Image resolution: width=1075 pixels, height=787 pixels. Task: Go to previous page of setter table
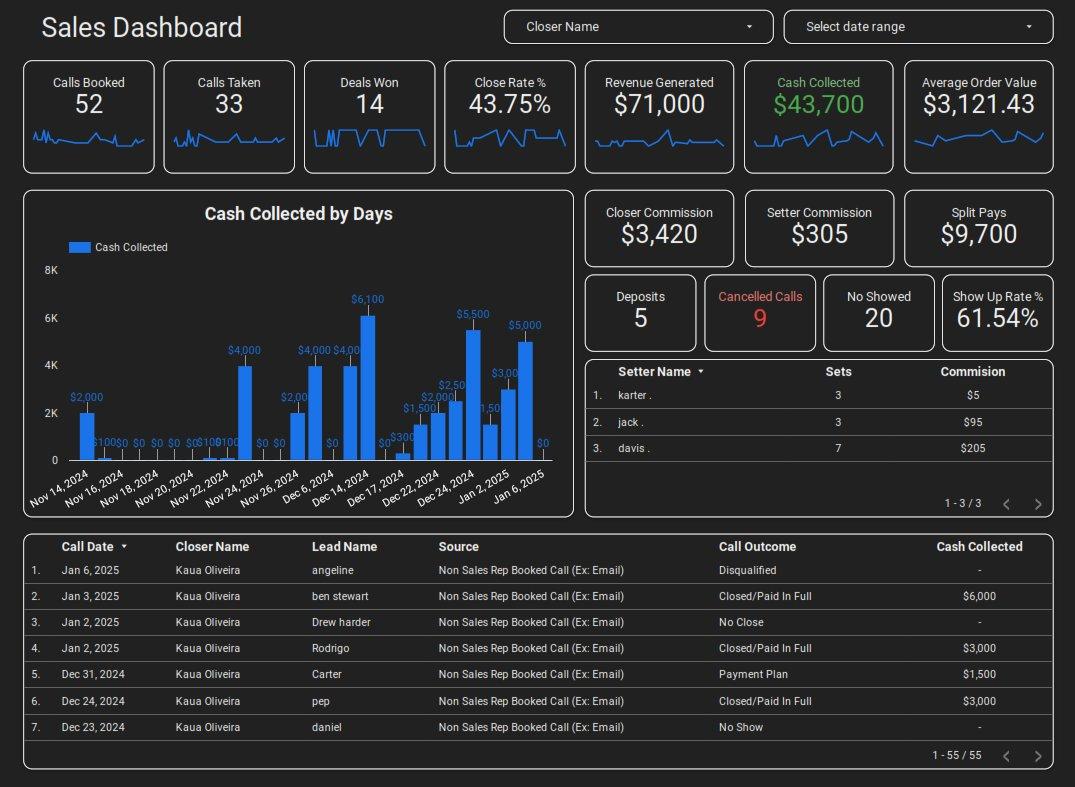pyautogui.click(x=1006, y=504)
